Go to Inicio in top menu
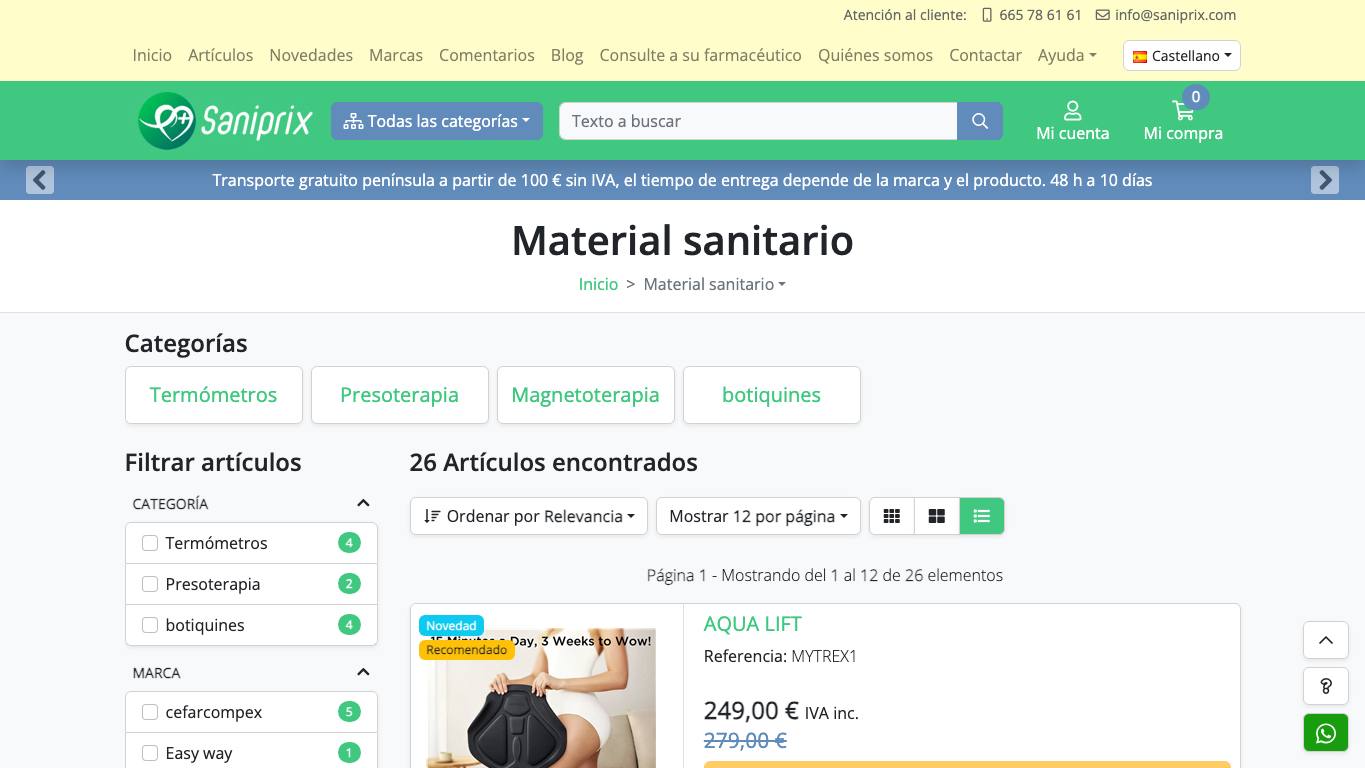Viewport: 1365px width, 768px height. tap(152, 55)
